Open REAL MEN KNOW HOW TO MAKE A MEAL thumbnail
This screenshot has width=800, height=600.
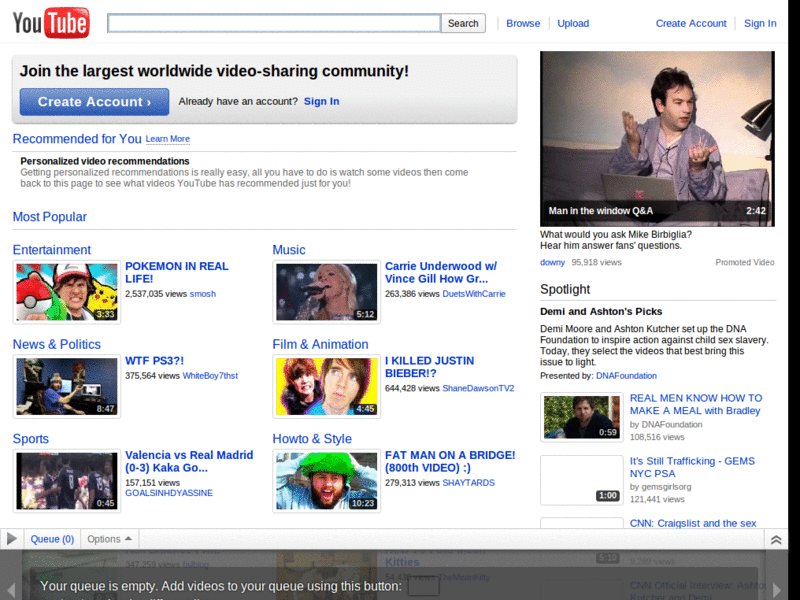pos(582,417)
